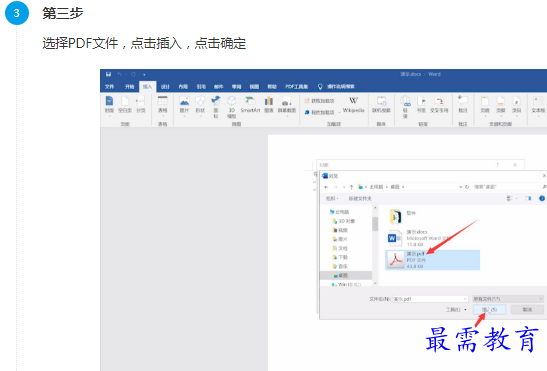
Task: Open the Header (页眉) dropdown
Action: [x=485, y=106]
